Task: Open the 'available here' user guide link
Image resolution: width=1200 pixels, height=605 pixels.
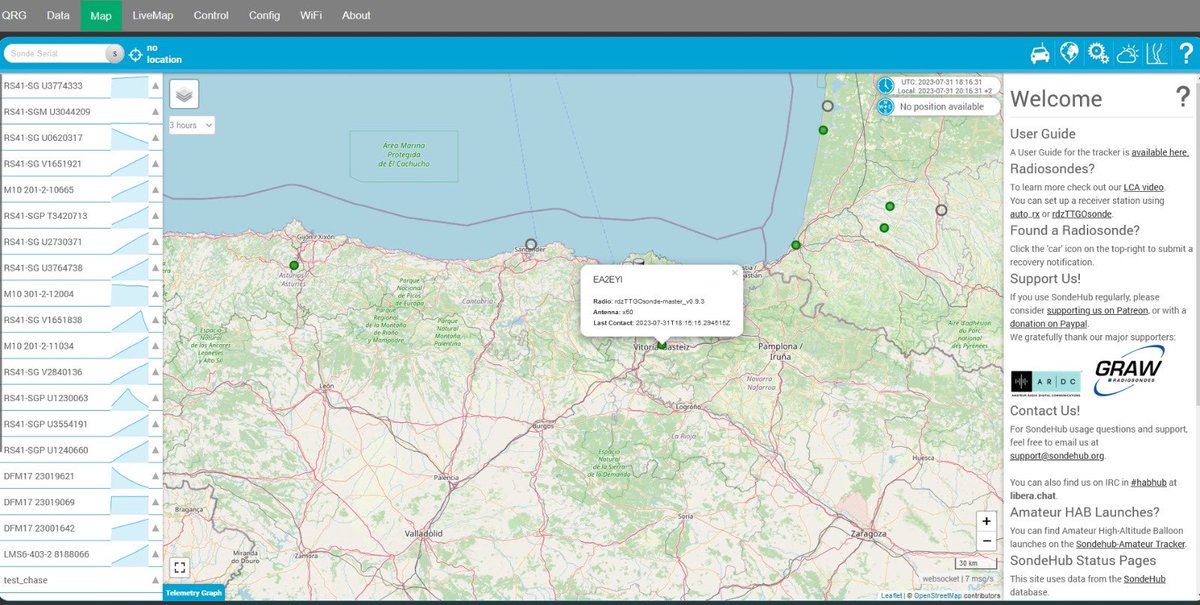Action: (1160, 152)
